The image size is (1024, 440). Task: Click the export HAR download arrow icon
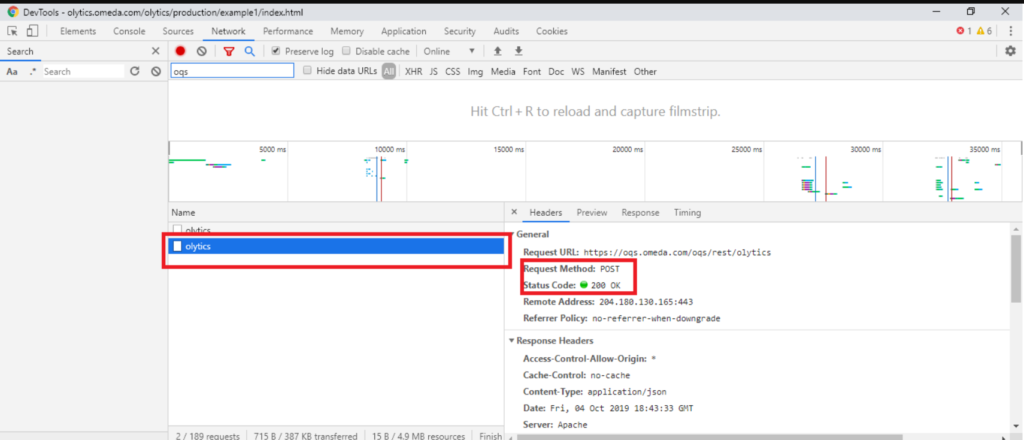tap(518, 51)
